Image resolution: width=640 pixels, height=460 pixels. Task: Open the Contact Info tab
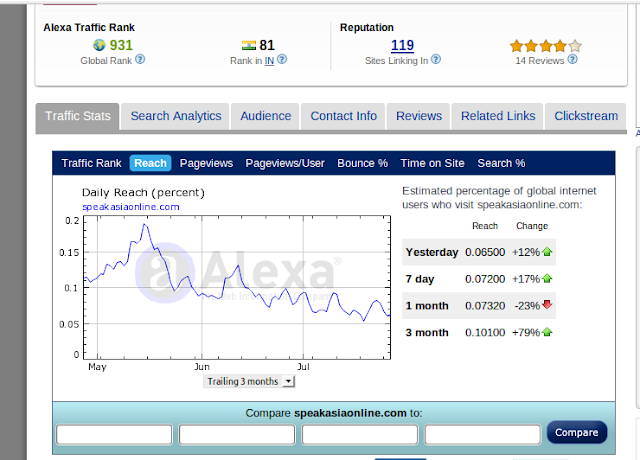pyautogui.click(x=343, y=116)
